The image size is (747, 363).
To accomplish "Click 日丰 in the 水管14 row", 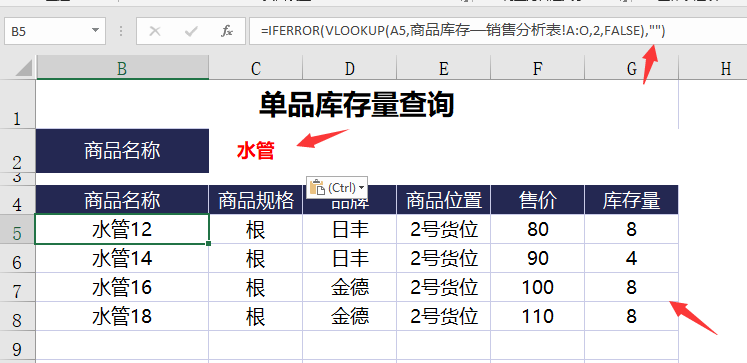I will (x=350, y=258).
